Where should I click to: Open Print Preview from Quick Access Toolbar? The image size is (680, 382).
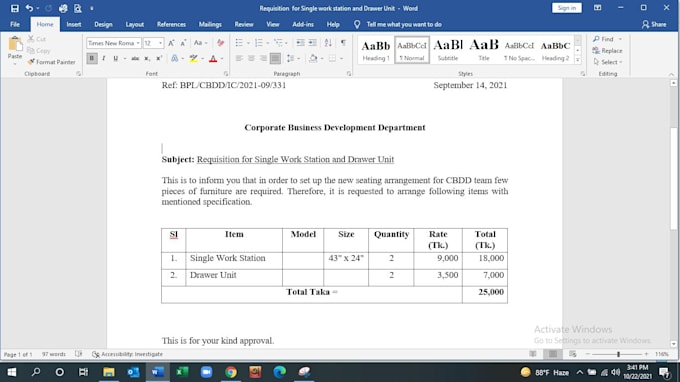tap(78, 8)
